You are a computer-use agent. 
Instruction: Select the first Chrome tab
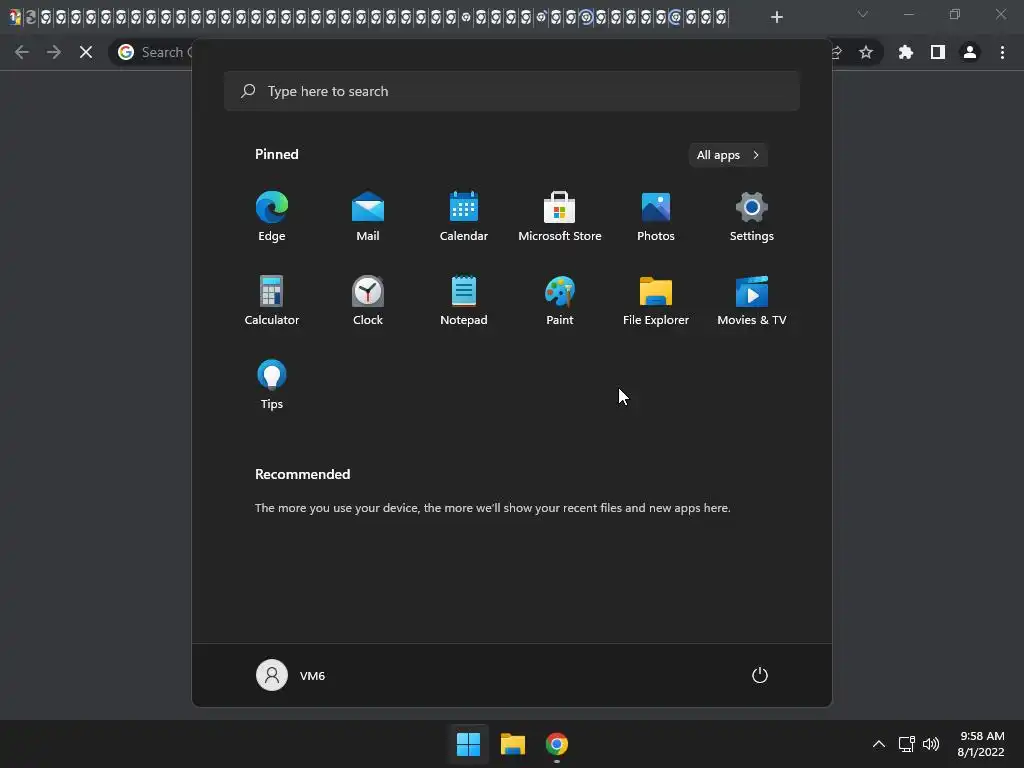point(15,17)
